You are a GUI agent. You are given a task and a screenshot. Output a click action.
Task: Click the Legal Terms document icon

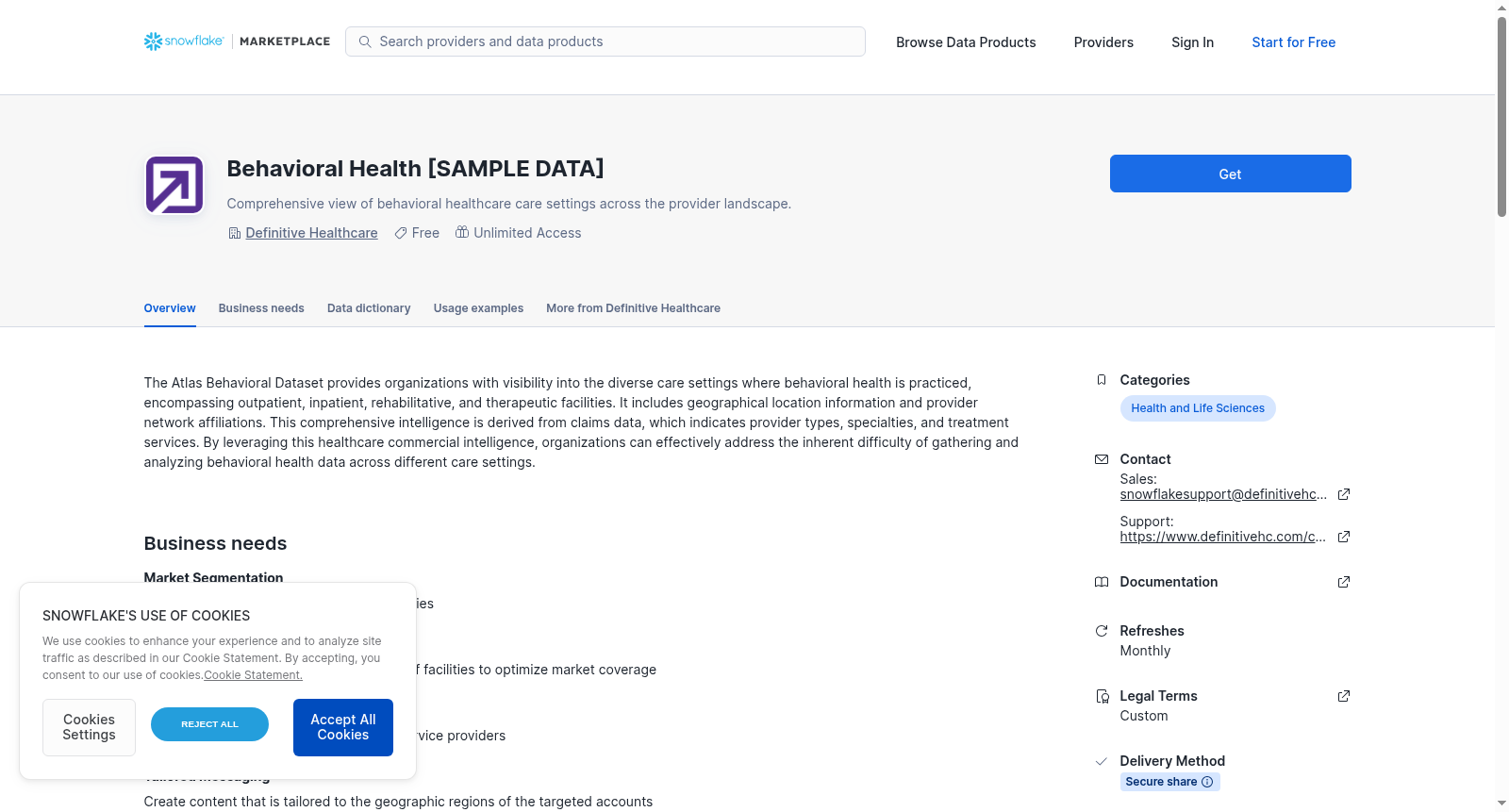click(1102, 696)
